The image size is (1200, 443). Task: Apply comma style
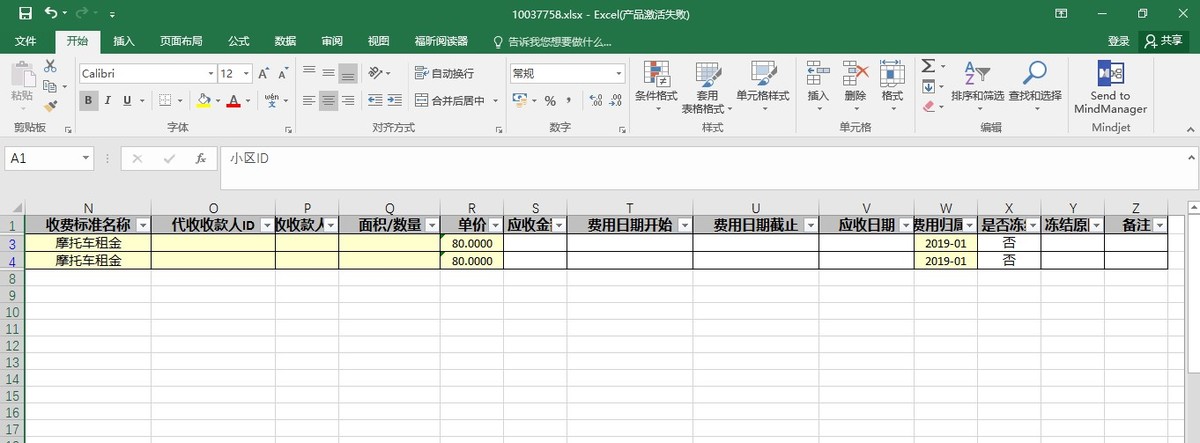coord(569,101)
